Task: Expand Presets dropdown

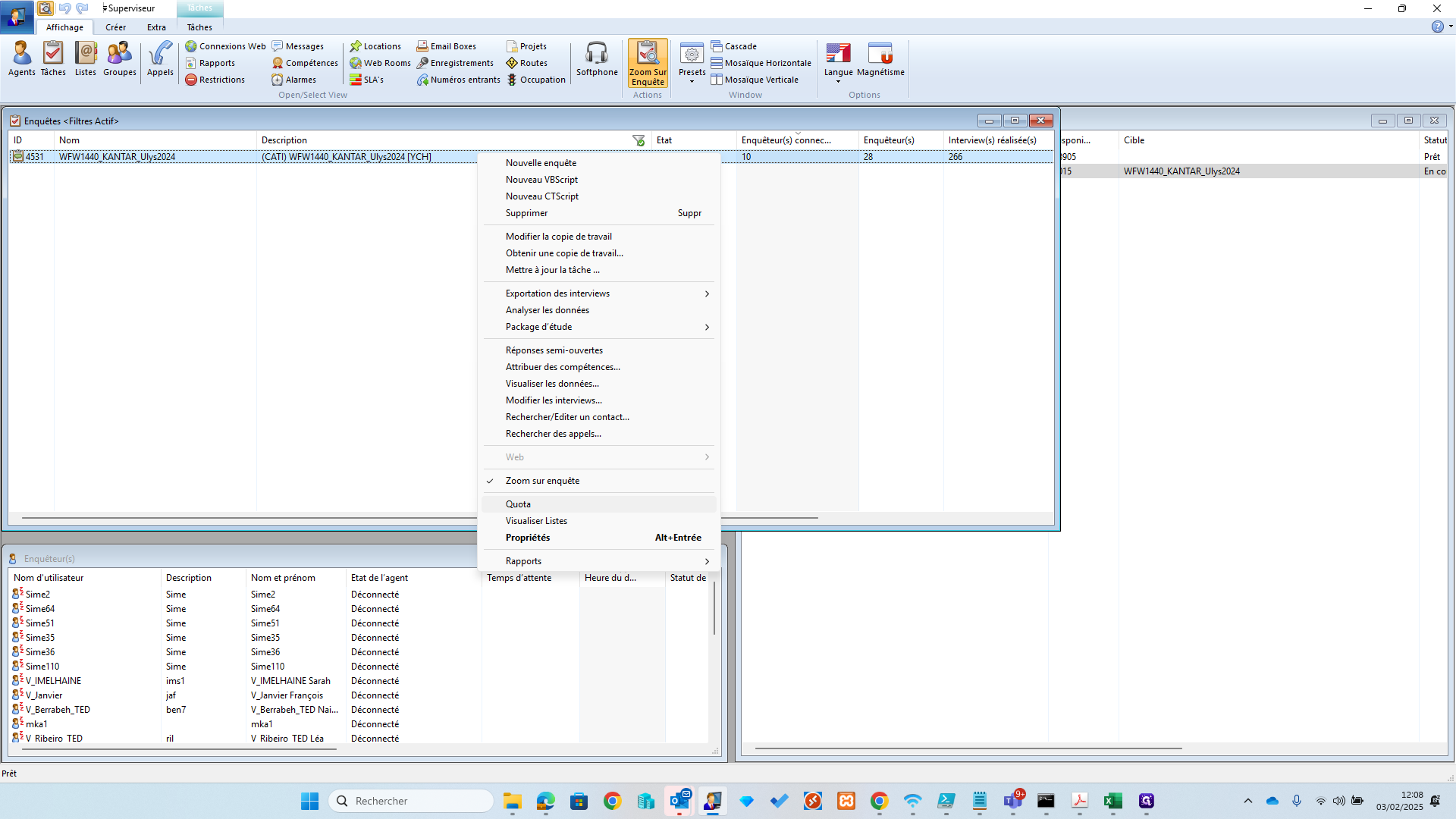Action: (x=692, y=64)
